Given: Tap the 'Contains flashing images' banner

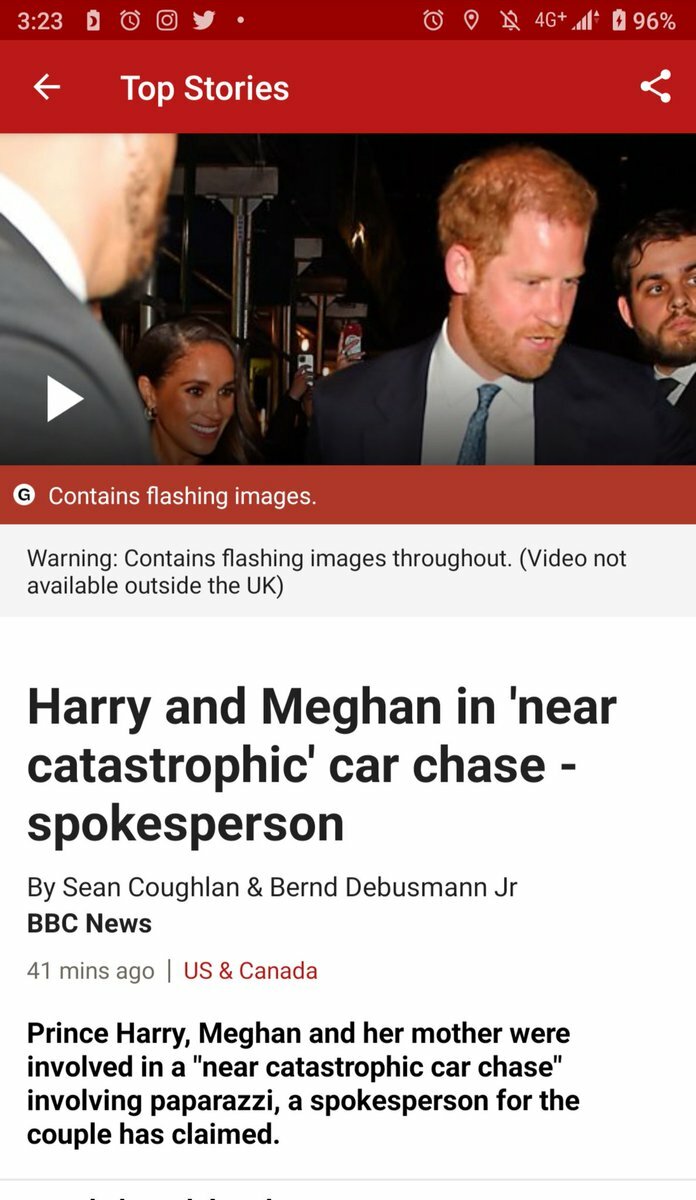Looking at the screenshot, I should click(348, 495).
